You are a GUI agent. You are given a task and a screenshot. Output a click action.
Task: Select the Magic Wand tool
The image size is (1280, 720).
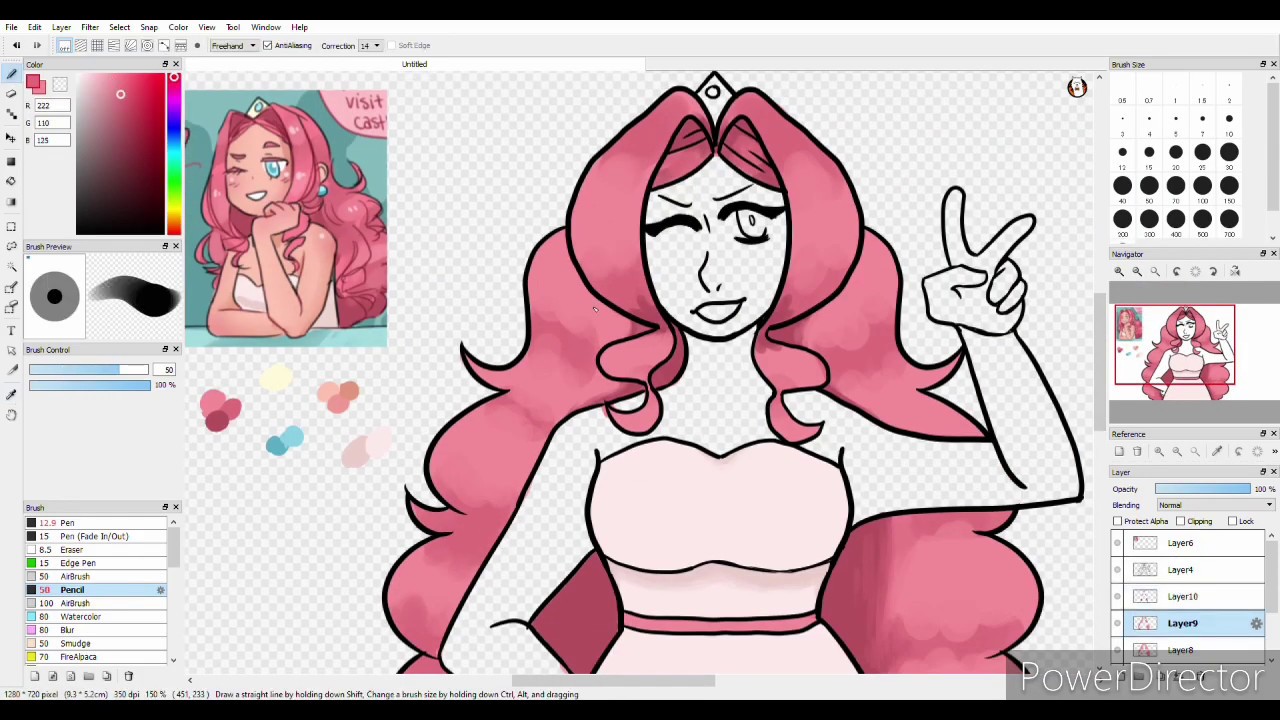(11, 267)
